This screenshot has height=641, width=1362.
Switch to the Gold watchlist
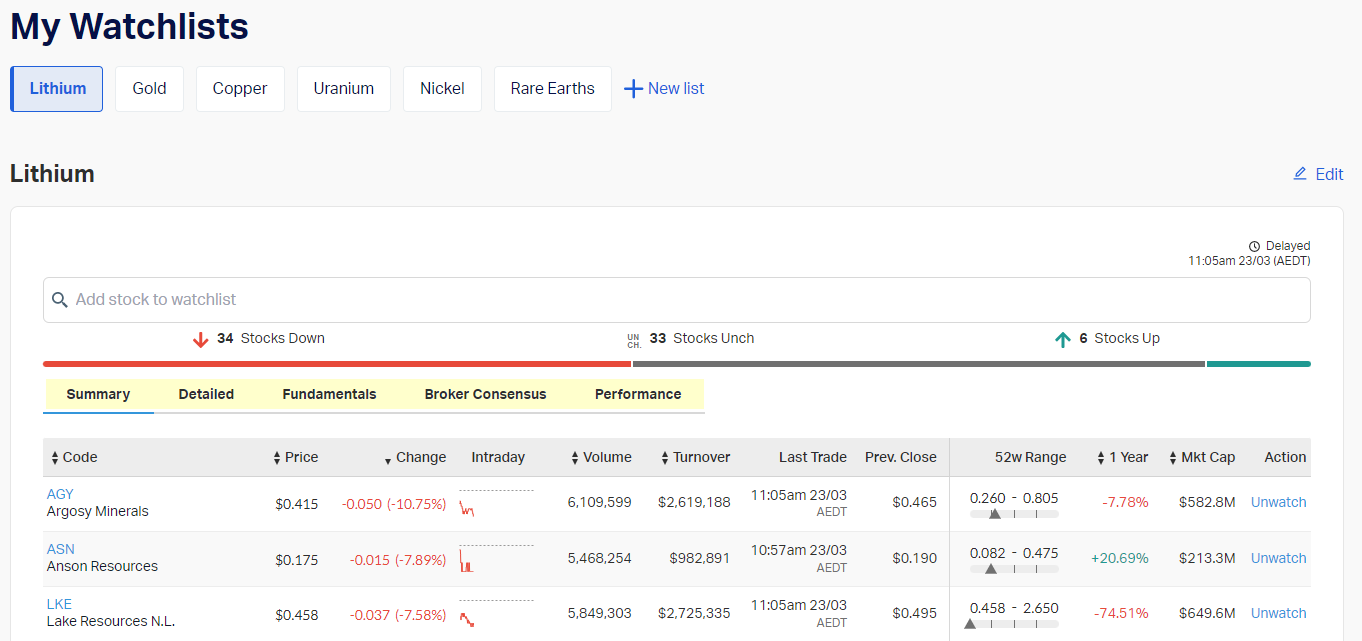point(149,89)
